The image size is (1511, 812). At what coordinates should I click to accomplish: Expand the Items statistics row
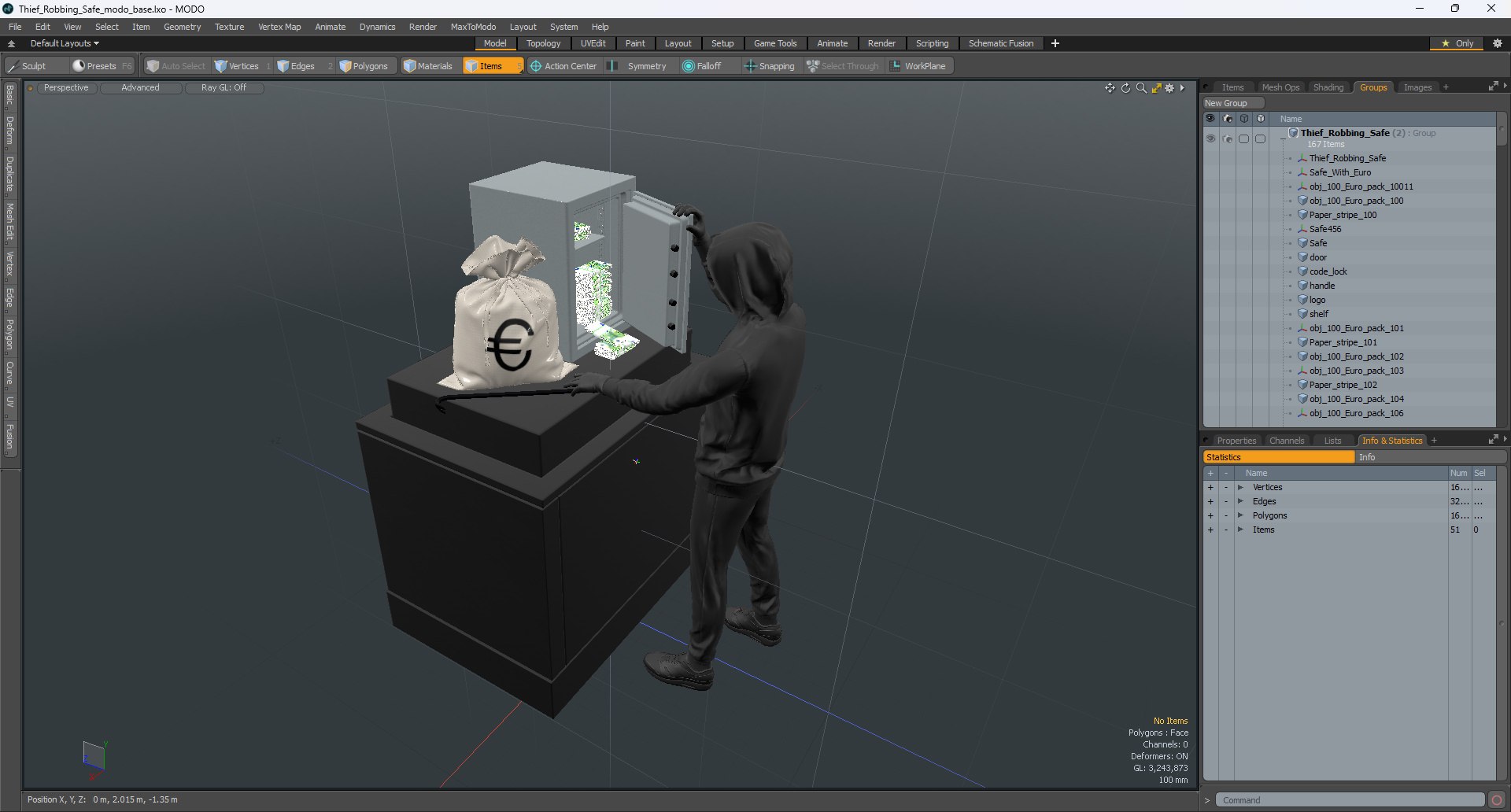1241,530
